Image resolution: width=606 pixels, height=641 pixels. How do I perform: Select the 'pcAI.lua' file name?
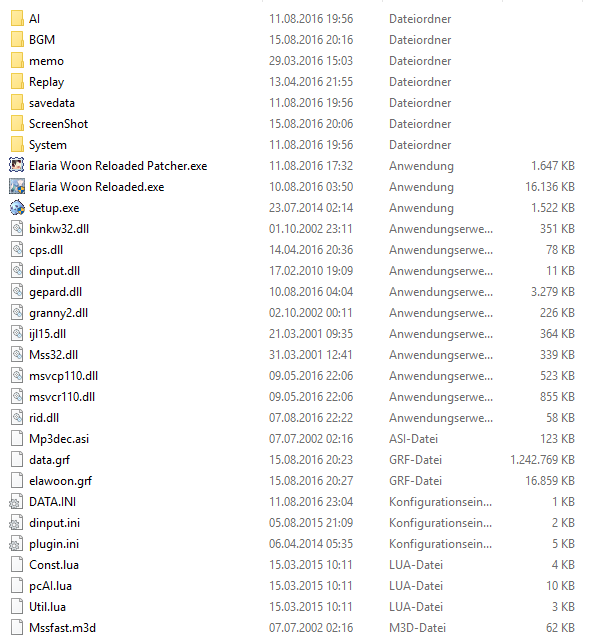tap(50, 586)
